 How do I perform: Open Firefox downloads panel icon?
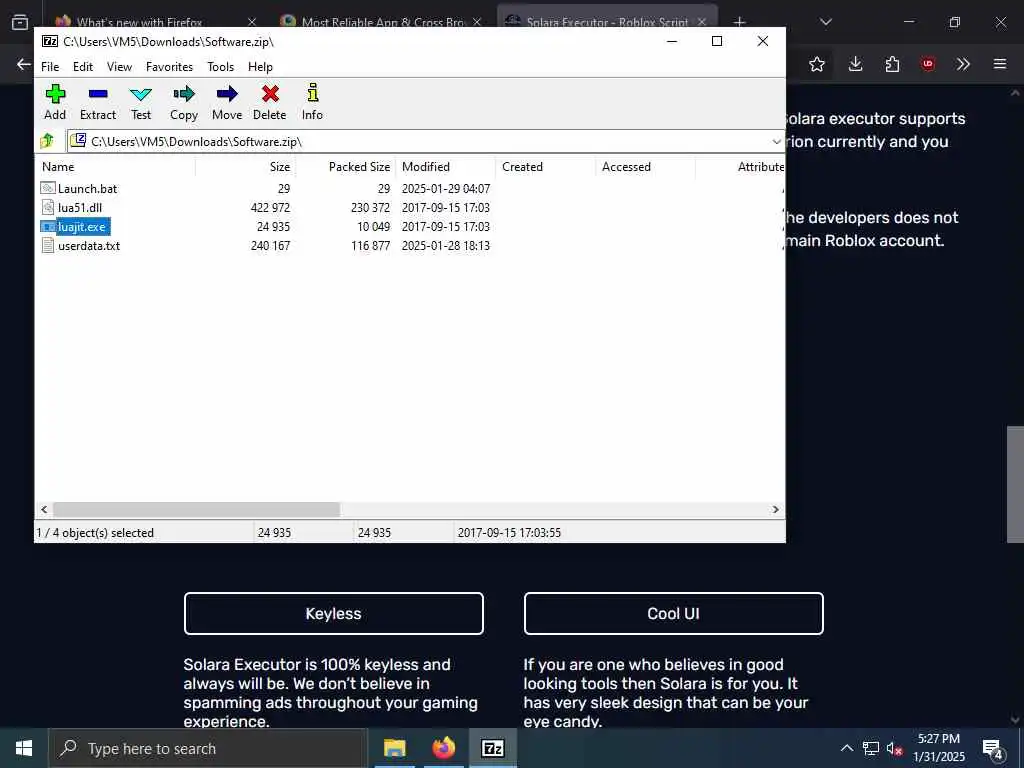pos(855,64)
